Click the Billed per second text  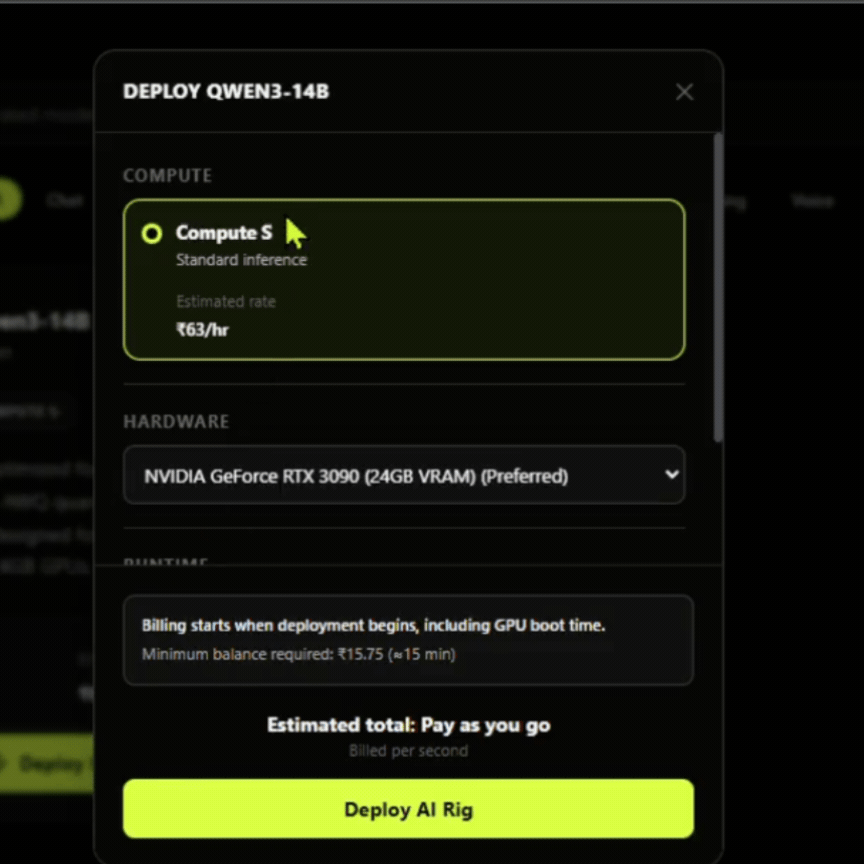coord(408,750)
